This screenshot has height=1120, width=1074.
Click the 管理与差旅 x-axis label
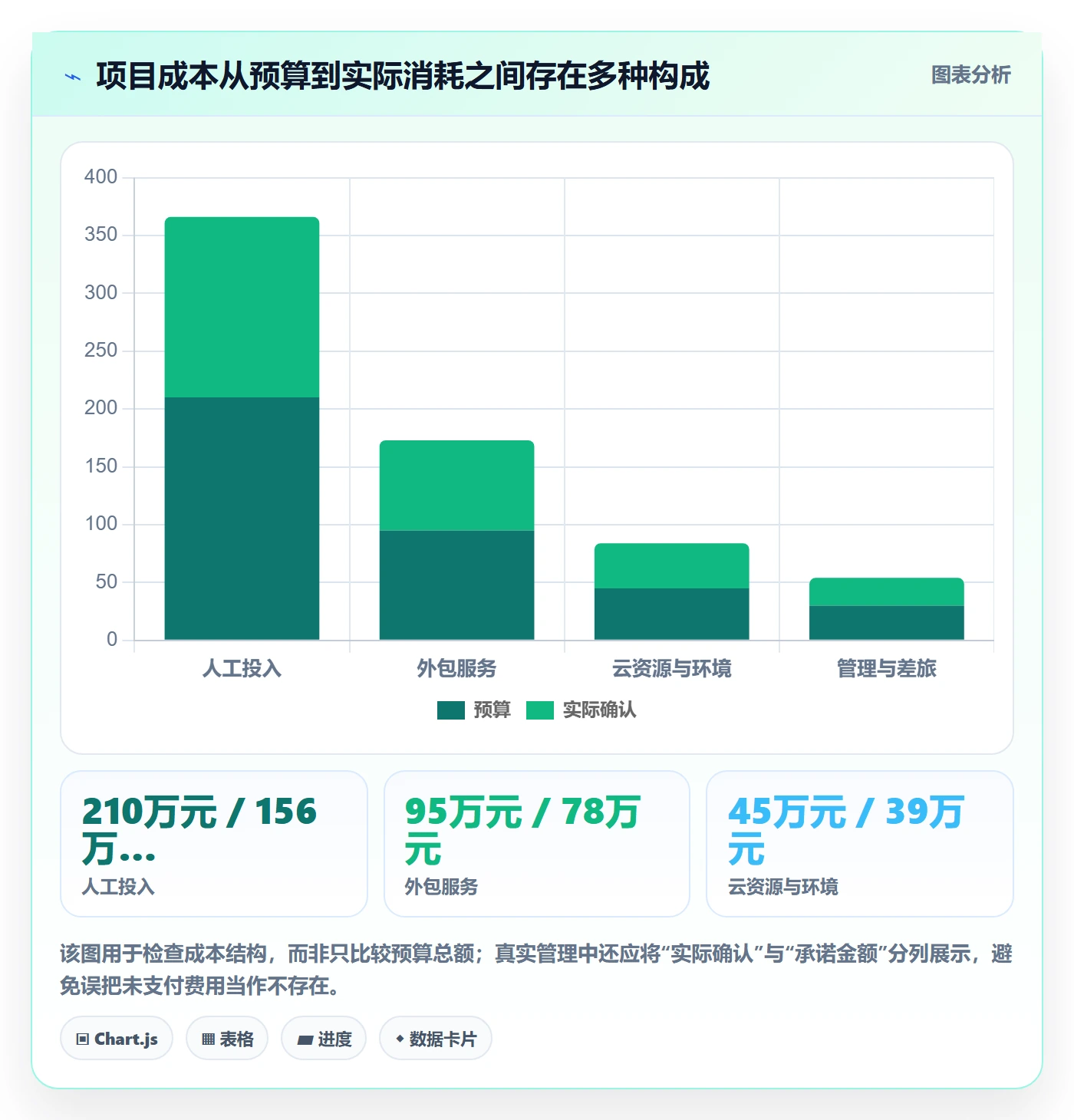coord(887,669)
